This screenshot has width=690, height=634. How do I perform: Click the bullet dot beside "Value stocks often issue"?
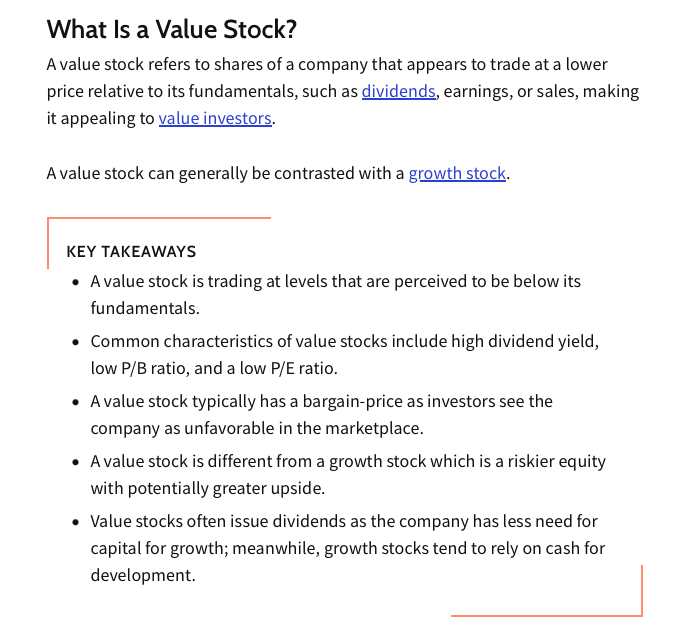tap(76, 522)
